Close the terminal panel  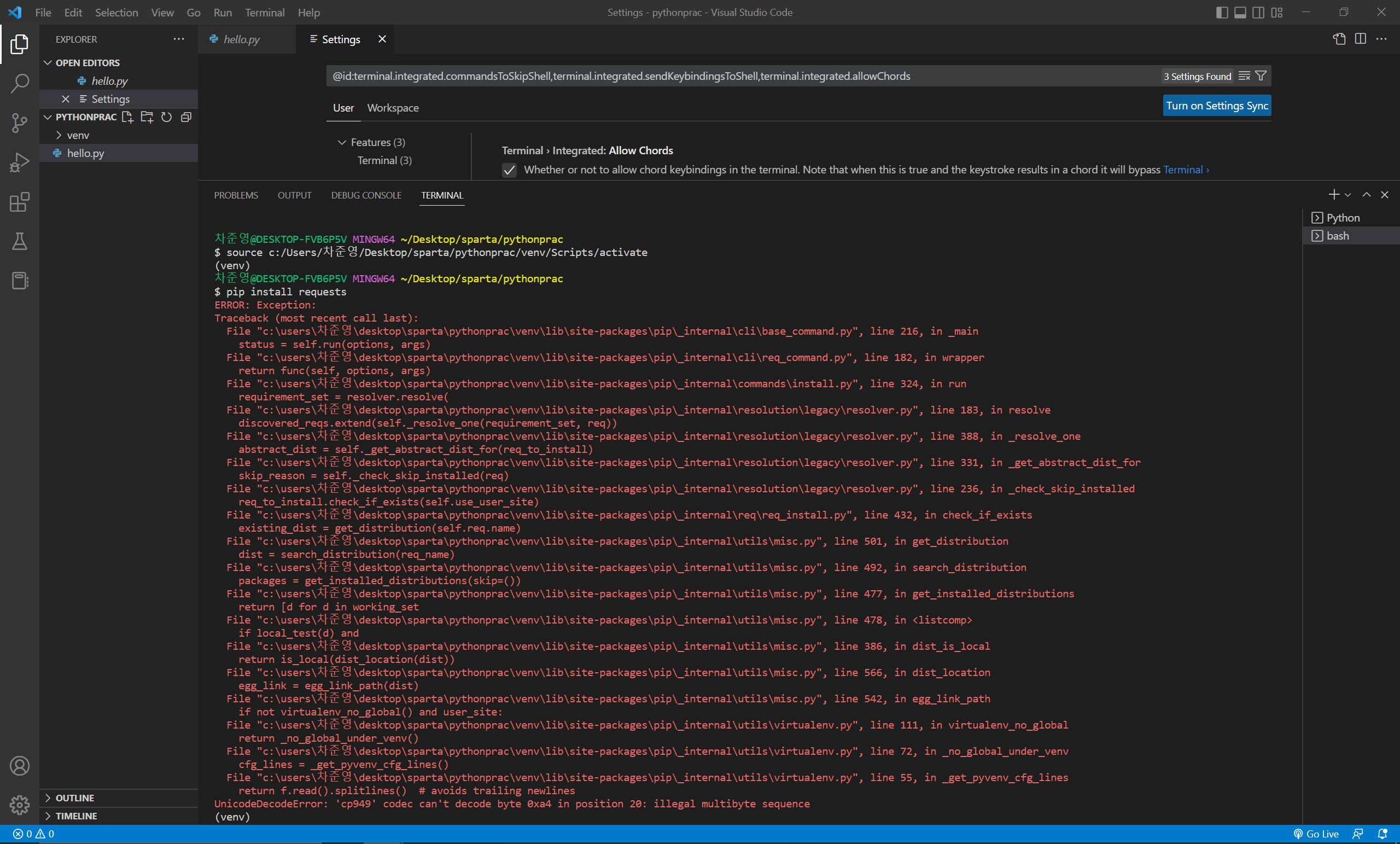pyautogui.click(x=1385, y=195)
